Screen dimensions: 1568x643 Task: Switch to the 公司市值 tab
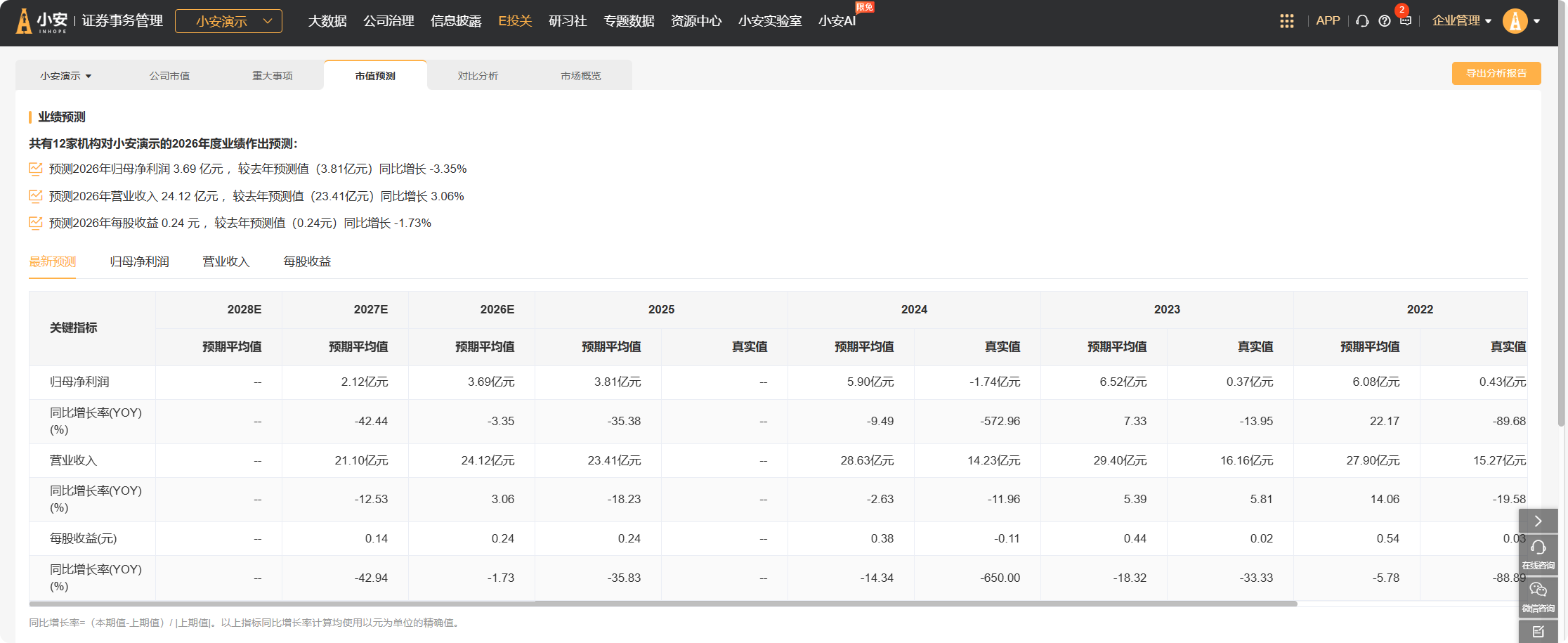[169, 76]
